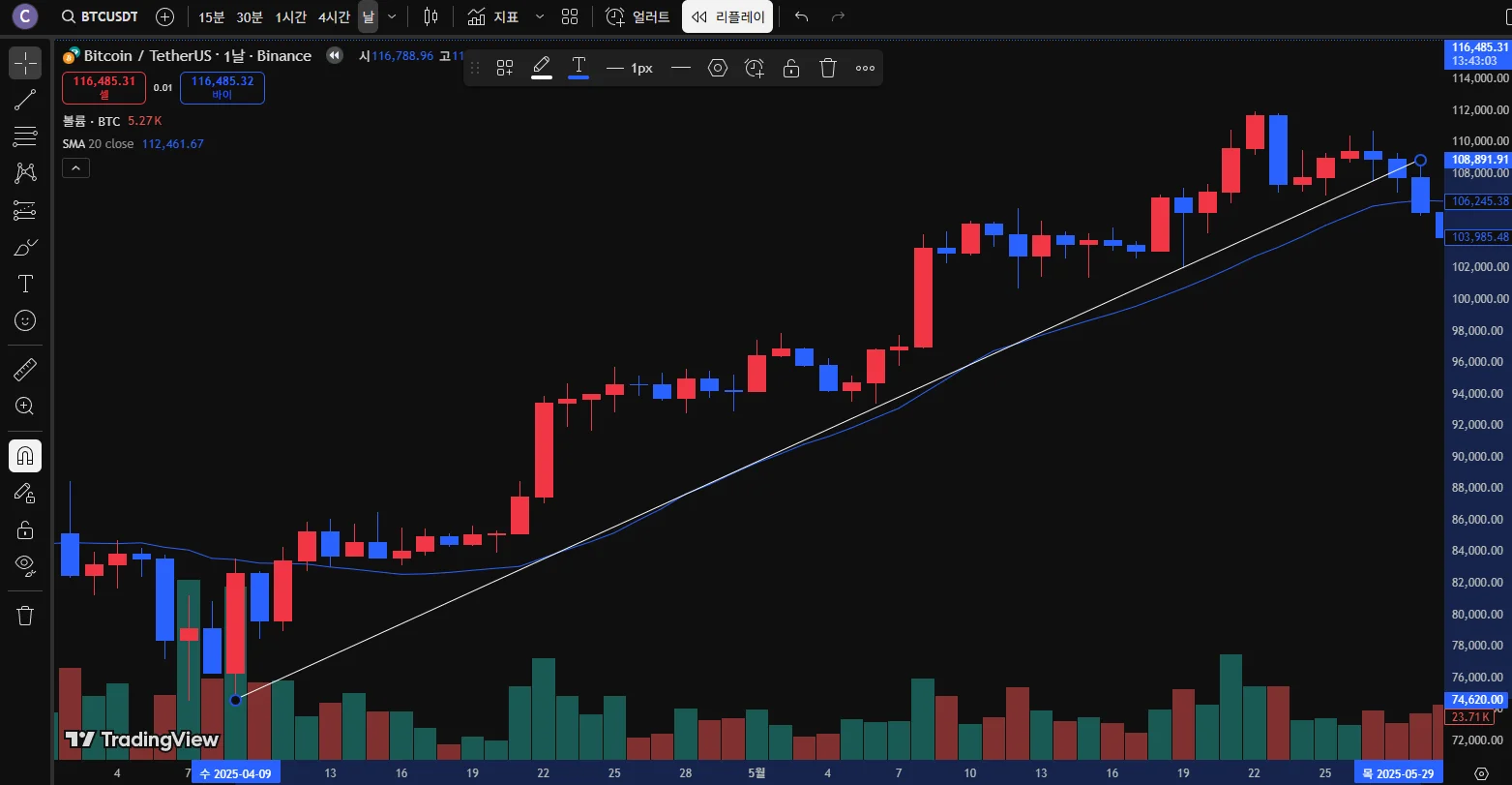The height and width of the screenshot is (785, 1512).
Task: Change the line color pencil swatch
Action: click(542, 68)
